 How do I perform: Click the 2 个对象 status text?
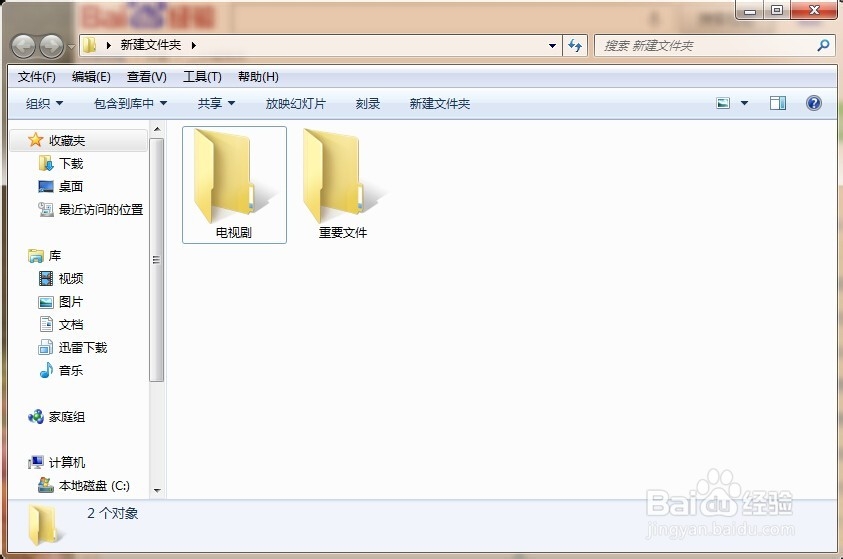pos(112,513)
